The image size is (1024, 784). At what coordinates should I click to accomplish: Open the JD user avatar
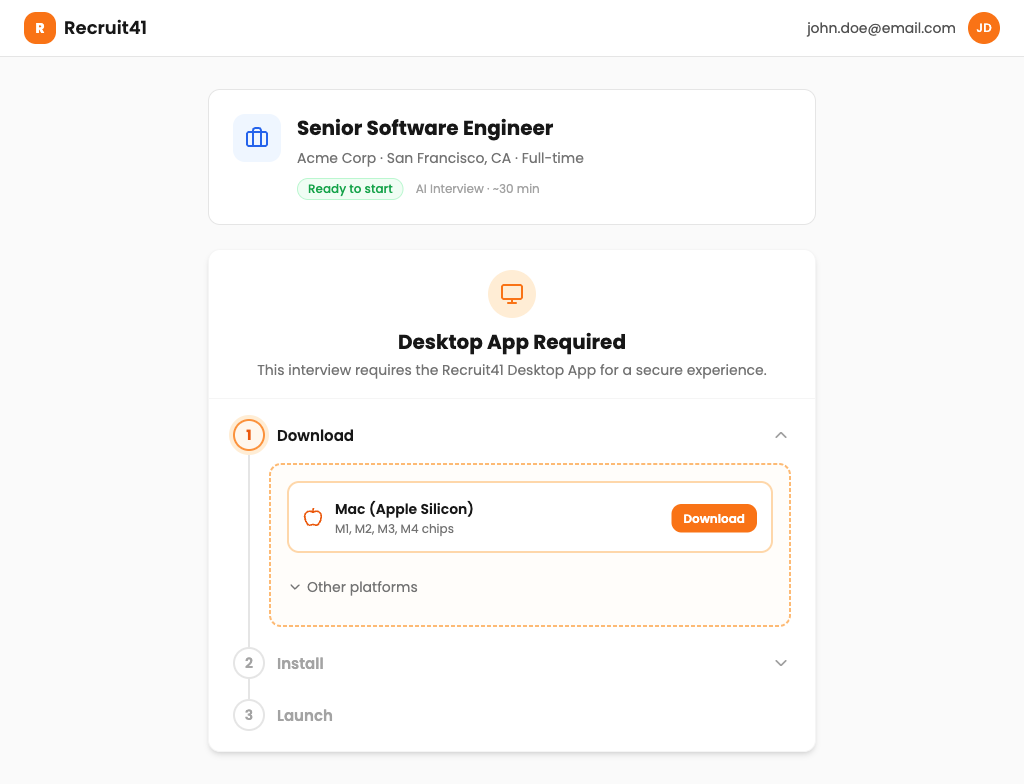pyautogui.click(x=983, y=28)
